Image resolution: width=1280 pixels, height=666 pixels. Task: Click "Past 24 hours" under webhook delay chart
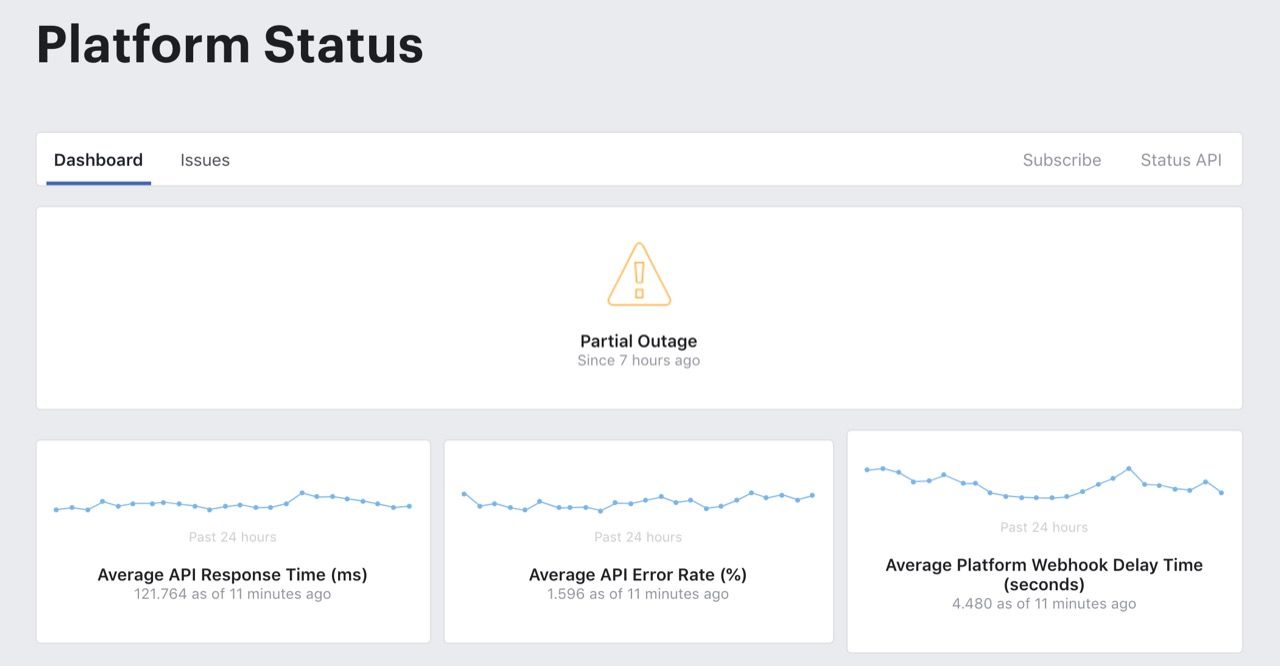1044,527
